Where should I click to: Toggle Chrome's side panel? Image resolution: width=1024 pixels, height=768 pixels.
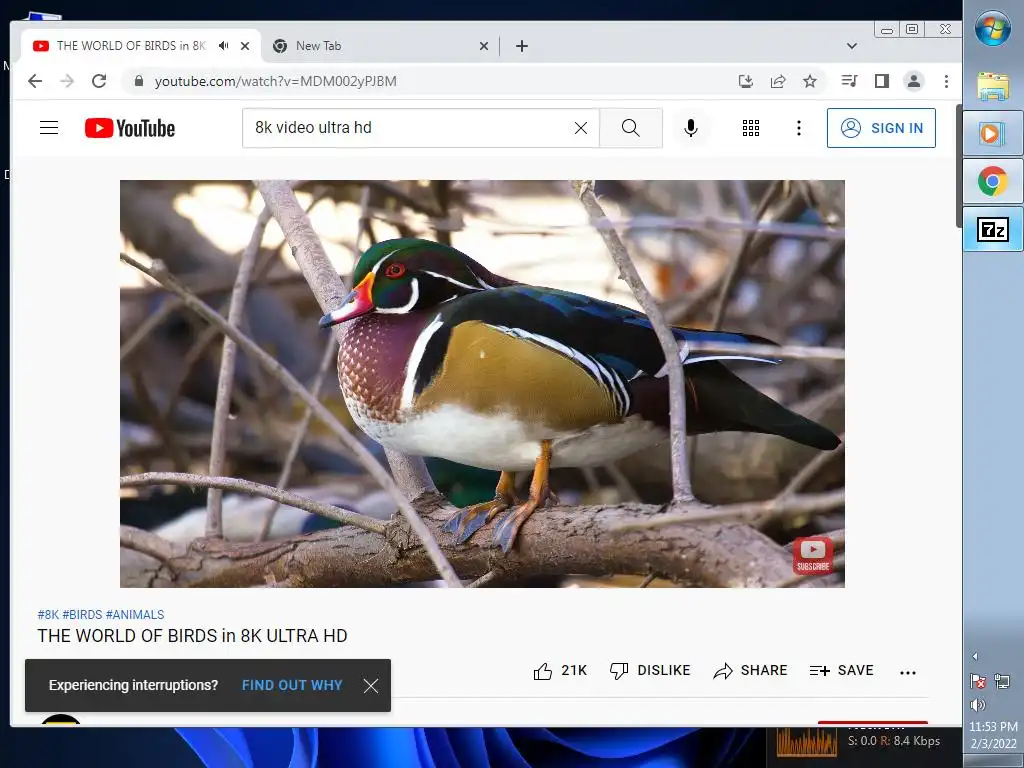tap(882, 81)
